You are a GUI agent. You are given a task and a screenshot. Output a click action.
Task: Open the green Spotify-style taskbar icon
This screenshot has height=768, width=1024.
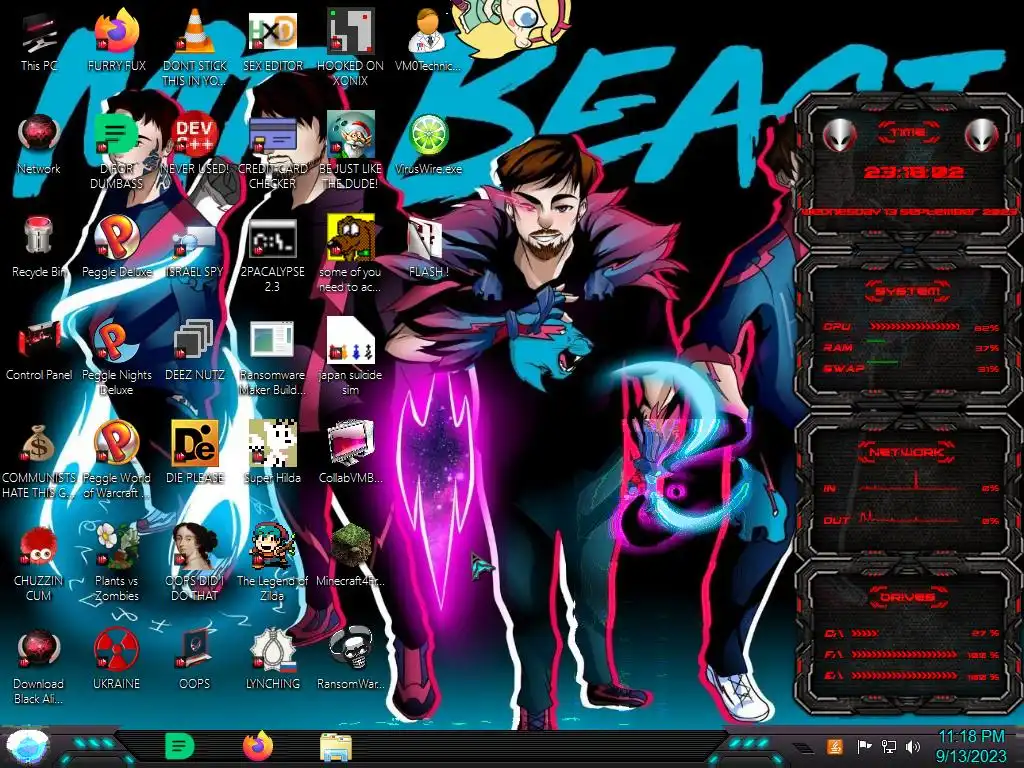click(180, 746)
